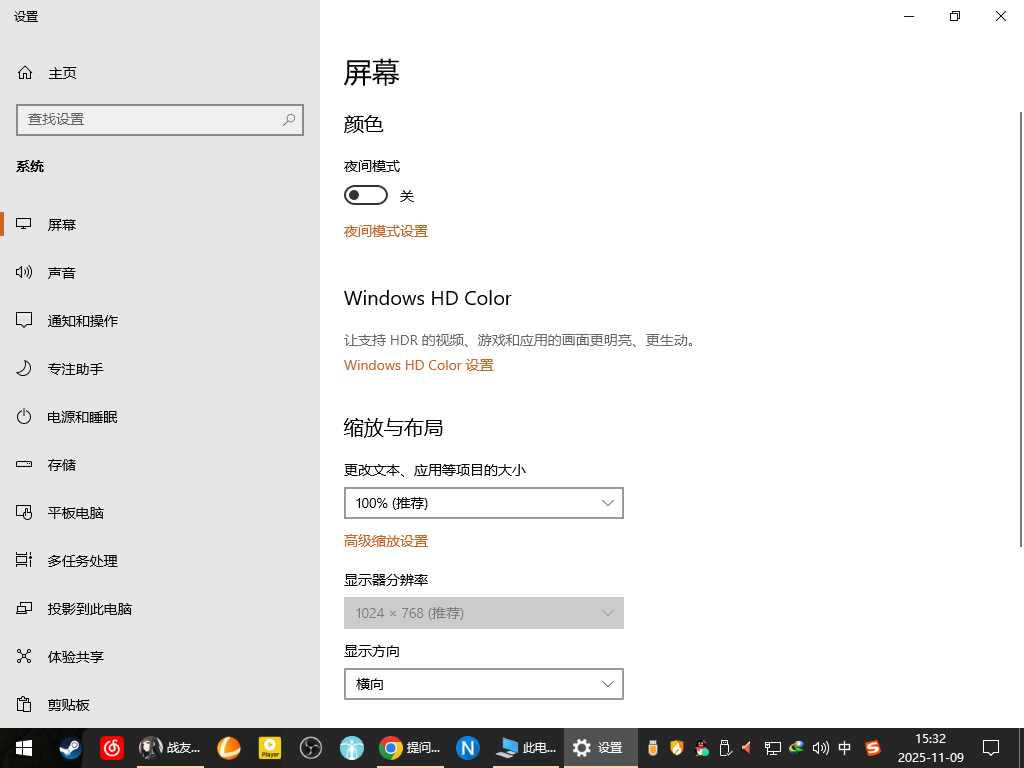Switch to the 战友... taskbar window
1024x768 pixels.
point(170,748)
